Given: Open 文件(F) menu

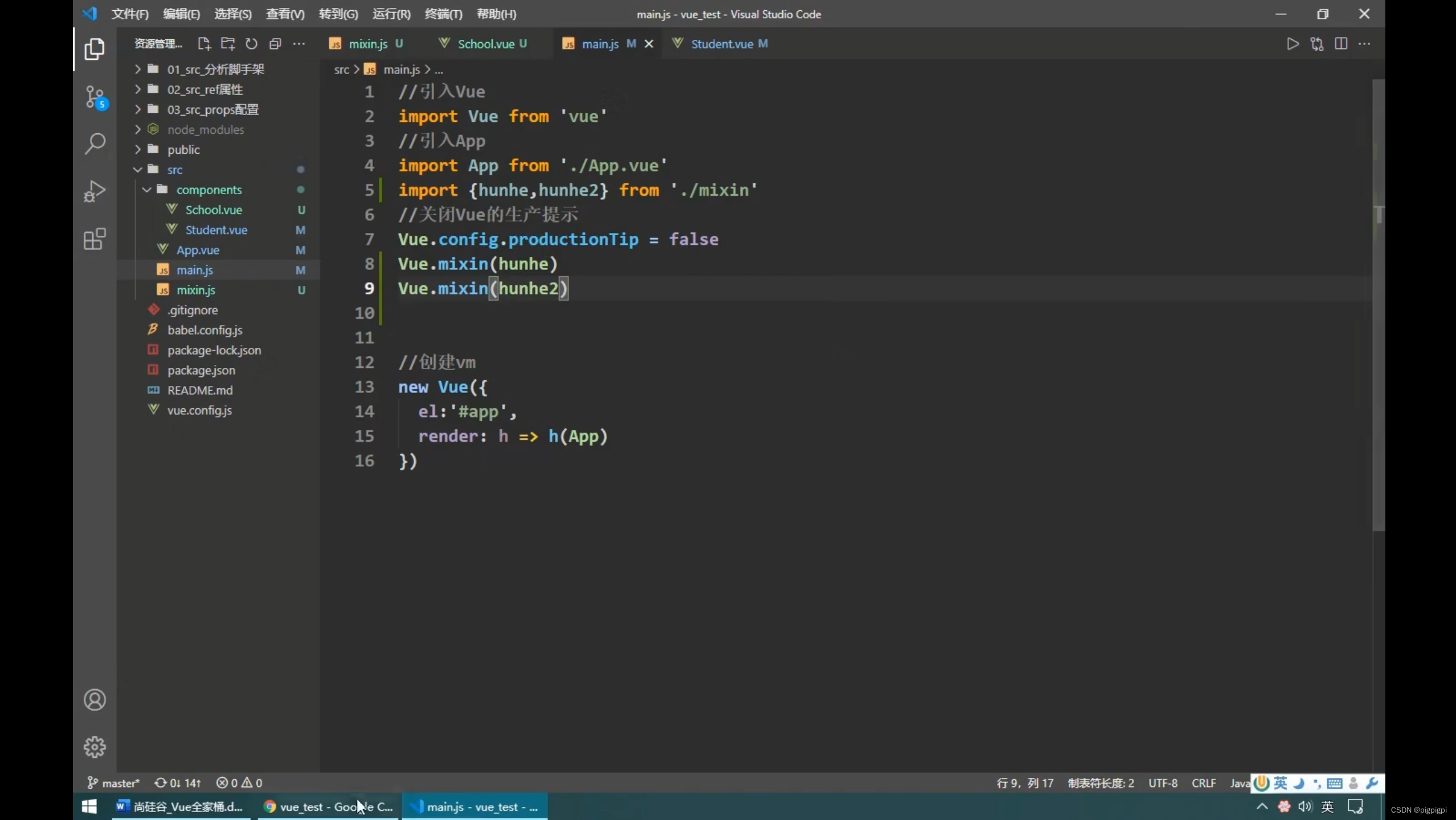Looking at the screenshot, I should 130,14.
